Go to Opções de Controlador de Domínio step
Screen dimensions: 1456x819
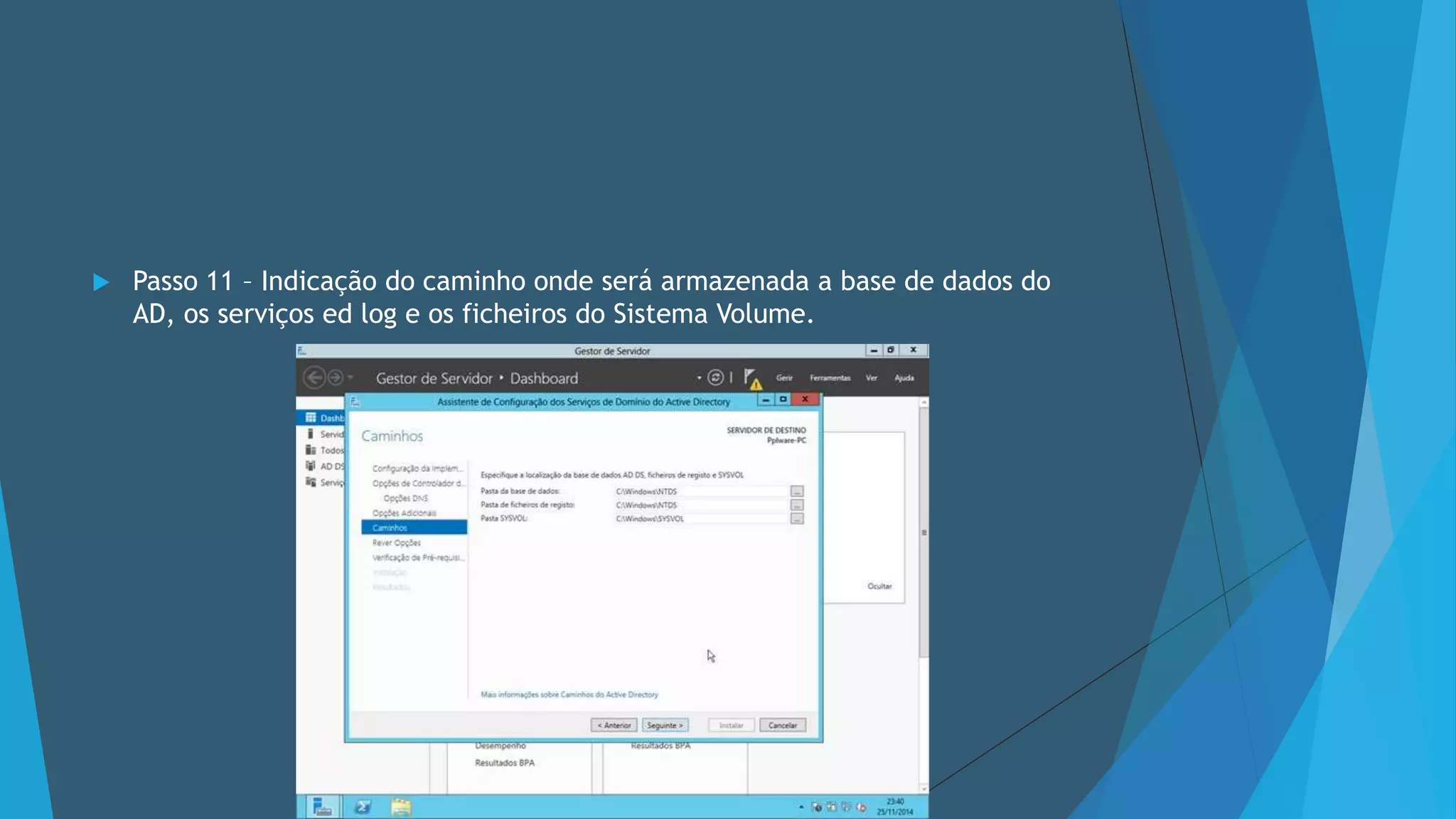[417, 483]
